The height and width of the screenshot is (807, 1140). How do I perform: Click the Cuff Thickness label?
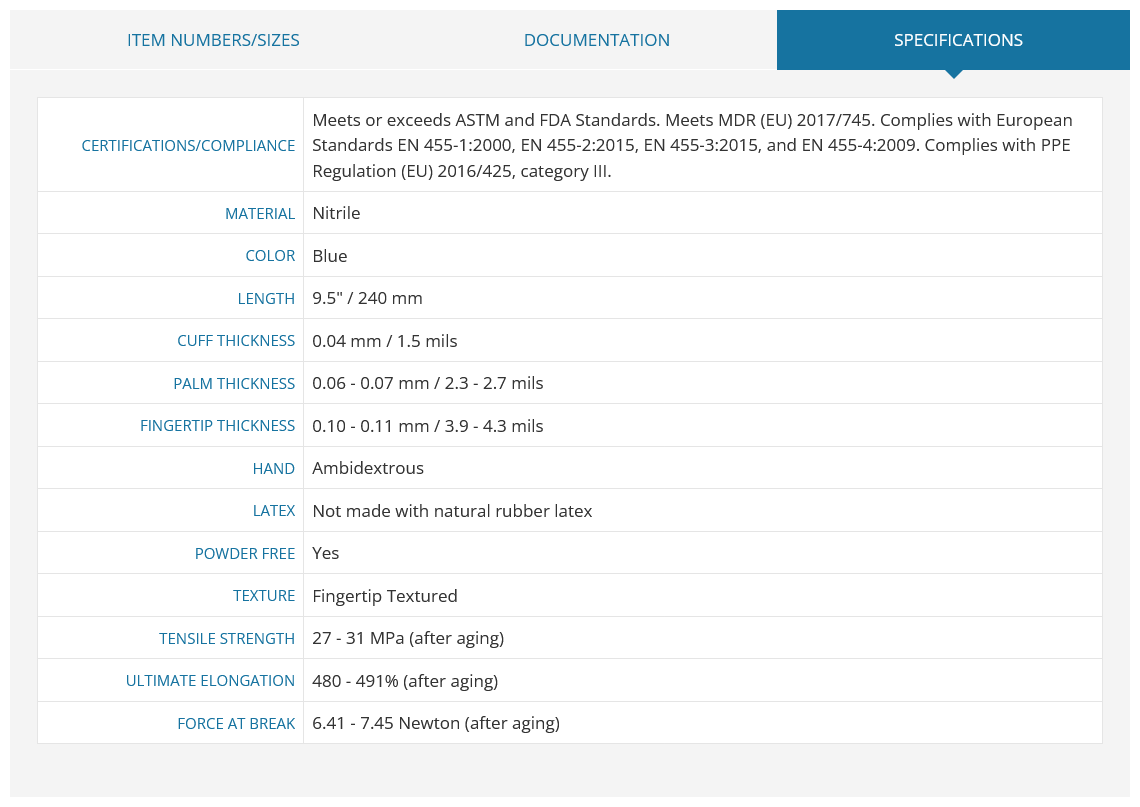pos(236,341)
